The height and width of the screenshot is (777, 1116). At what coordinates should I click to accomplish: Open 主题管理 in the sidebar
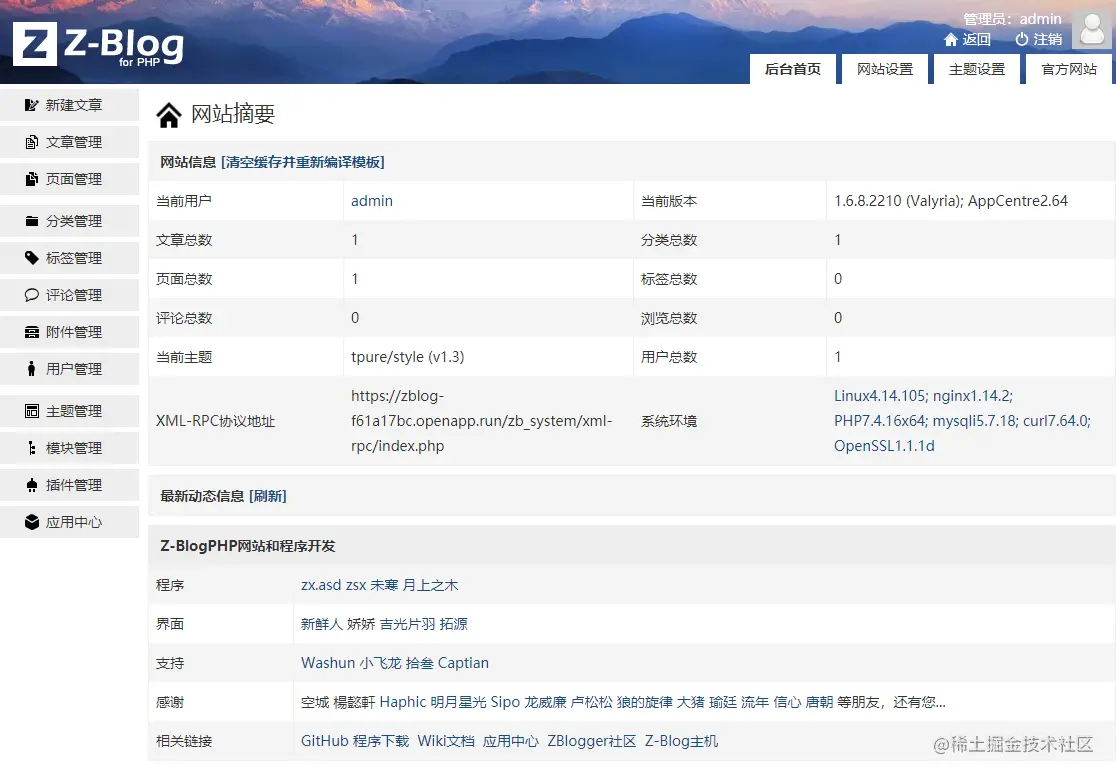tap(70, 411)
